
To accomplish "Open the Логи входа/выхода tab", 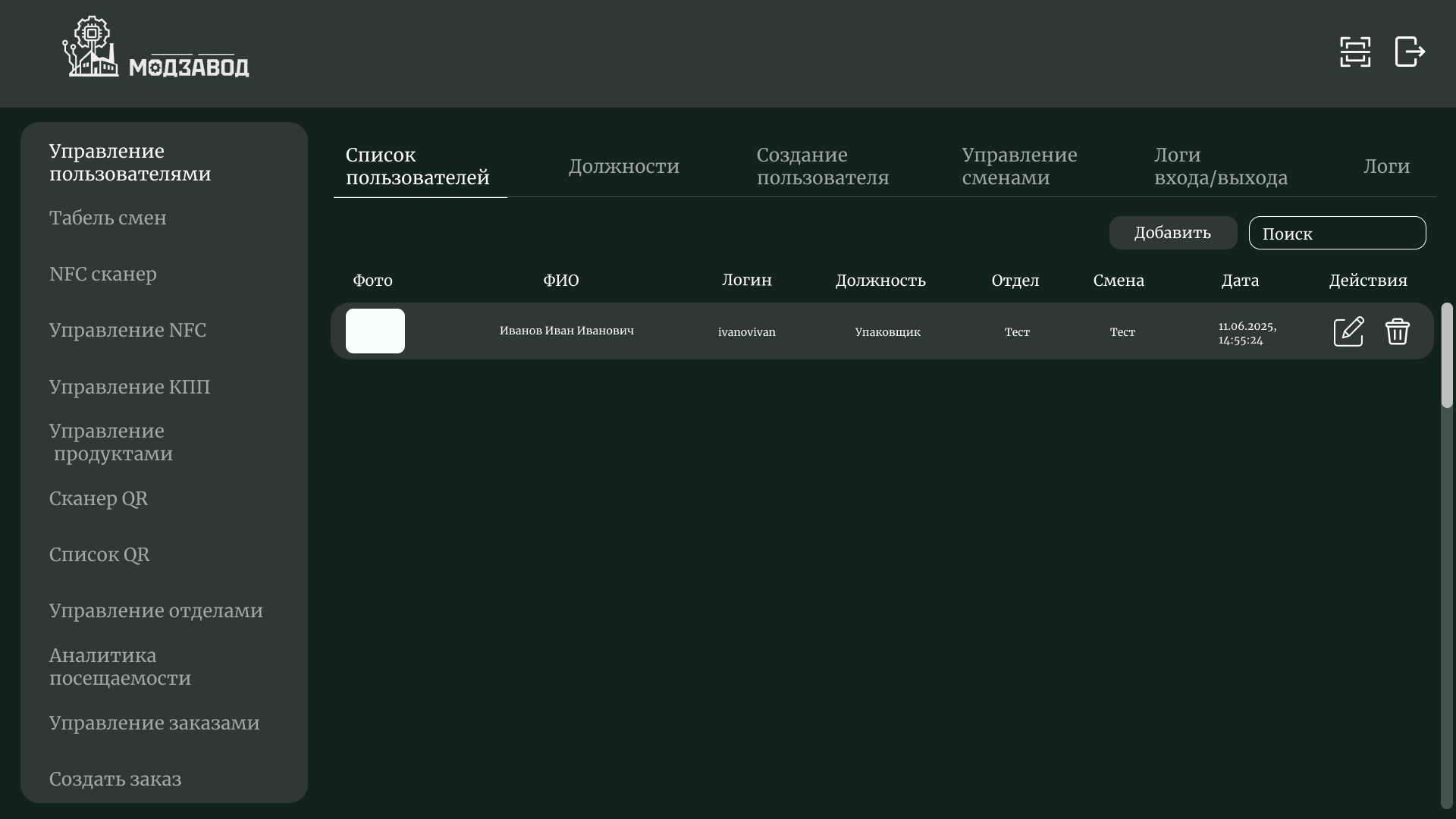I will click(x=1220, y=166).
